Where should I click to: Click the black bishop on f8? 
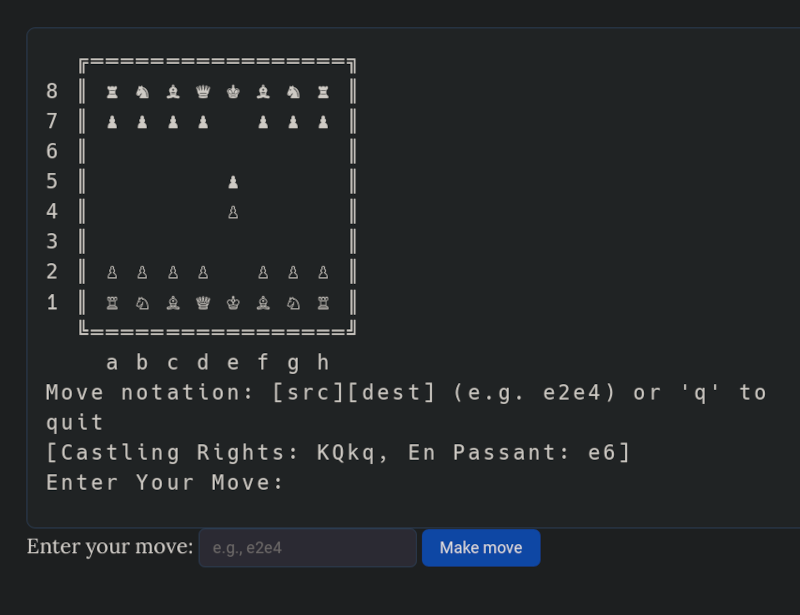(263, 92)
